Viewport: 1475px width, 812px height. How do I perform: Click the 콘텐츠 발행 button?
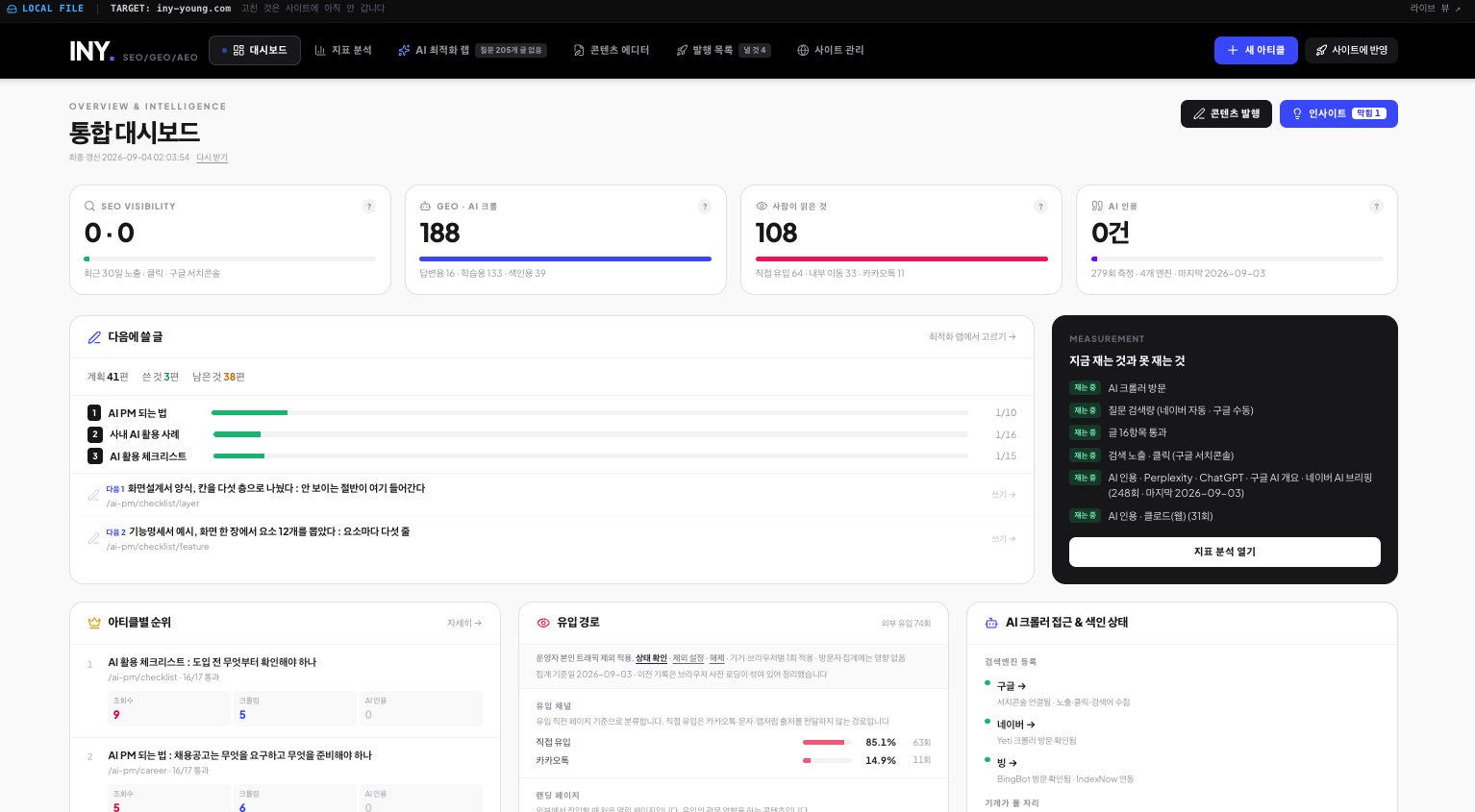[1226, 113]
